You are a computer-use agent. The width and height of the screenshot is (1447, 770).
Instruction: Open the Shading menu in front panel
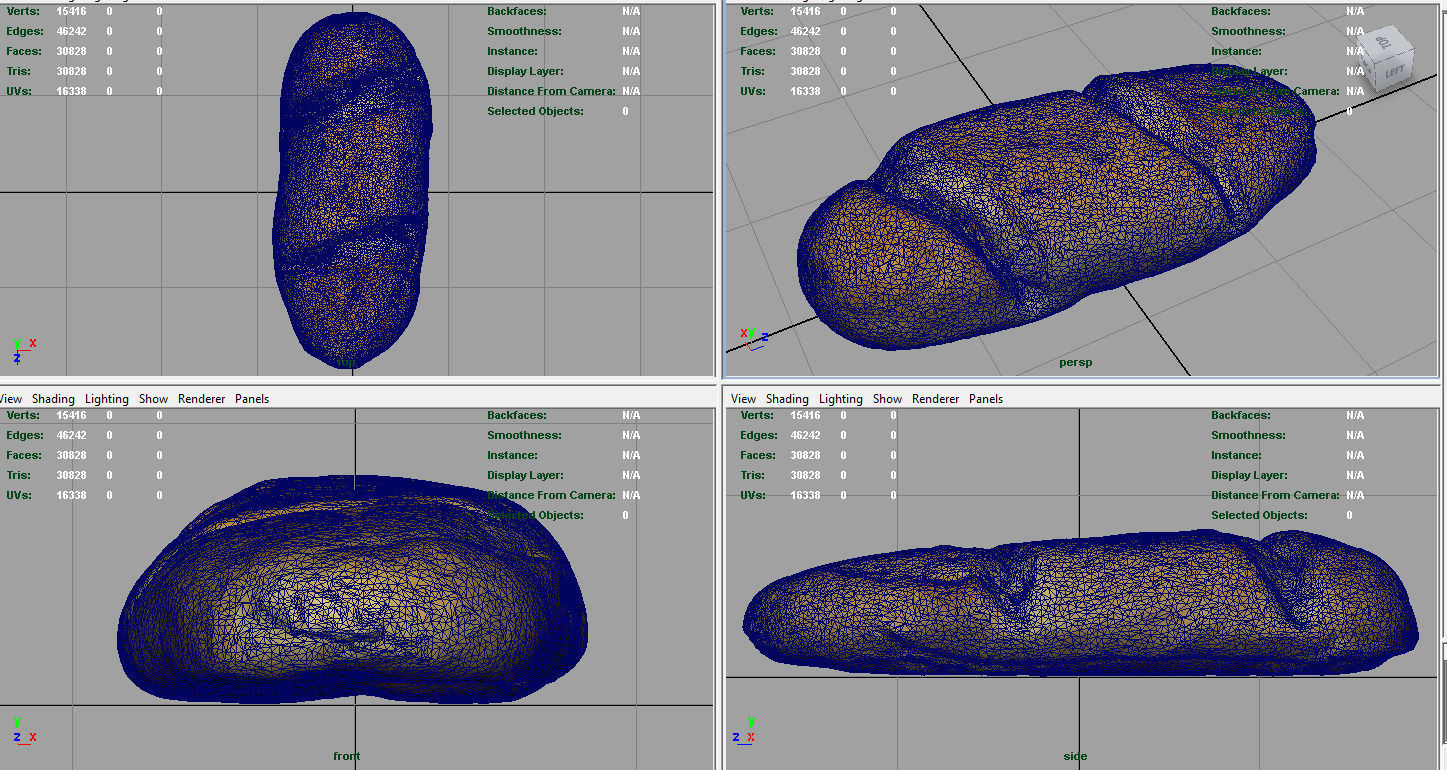[x=53, y=399]
